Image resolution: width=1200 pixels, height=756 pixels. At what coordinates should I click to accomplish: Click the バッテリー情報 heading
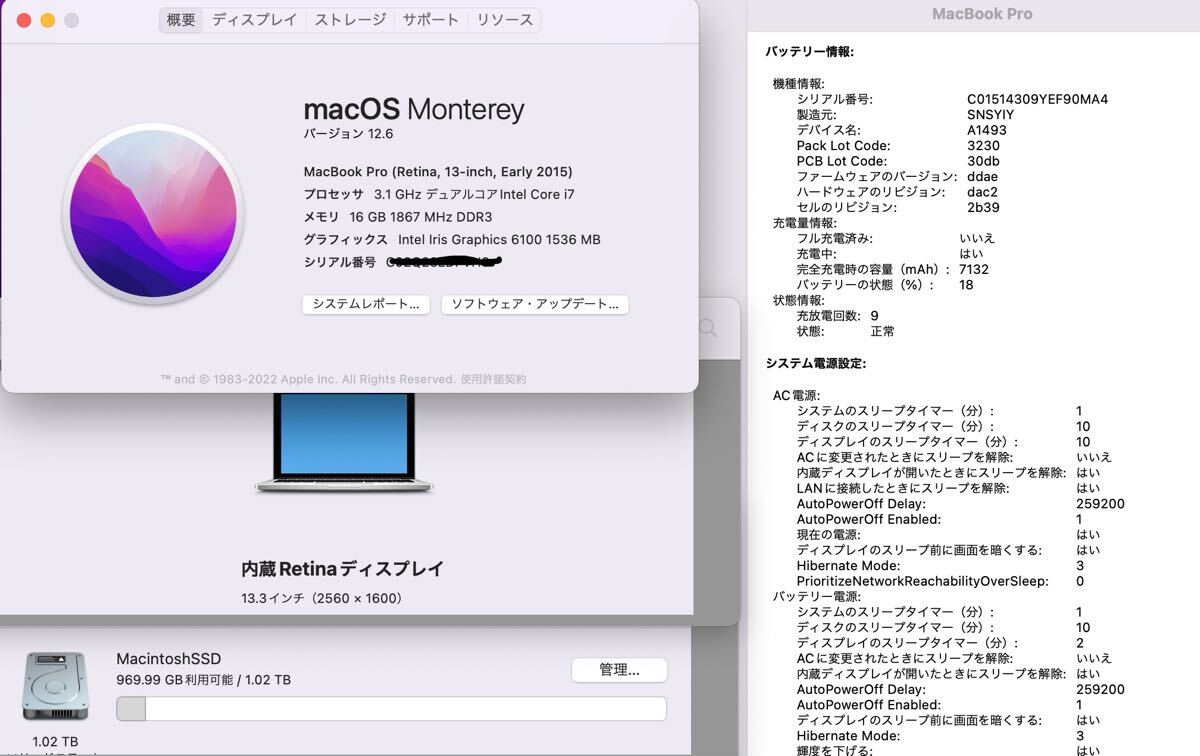tap(809, 52)
